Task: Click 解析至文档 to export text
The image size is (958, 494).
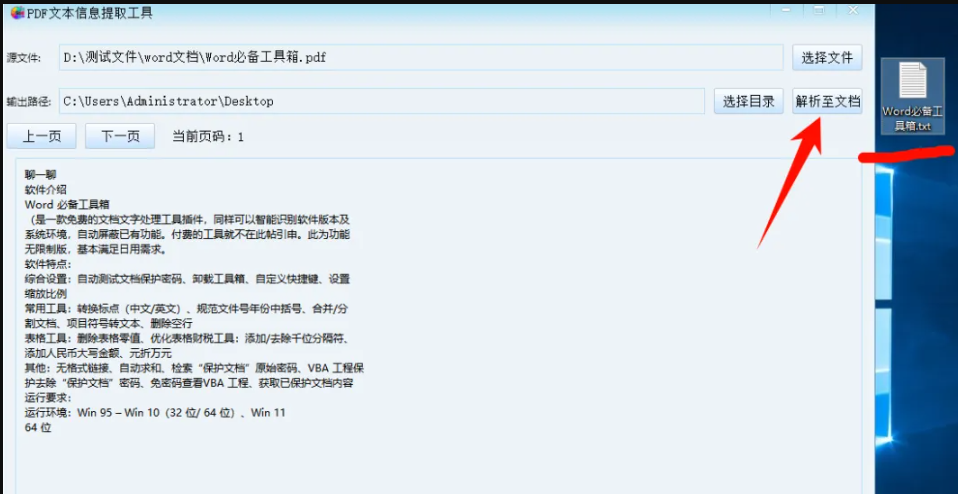Action: 827,101
